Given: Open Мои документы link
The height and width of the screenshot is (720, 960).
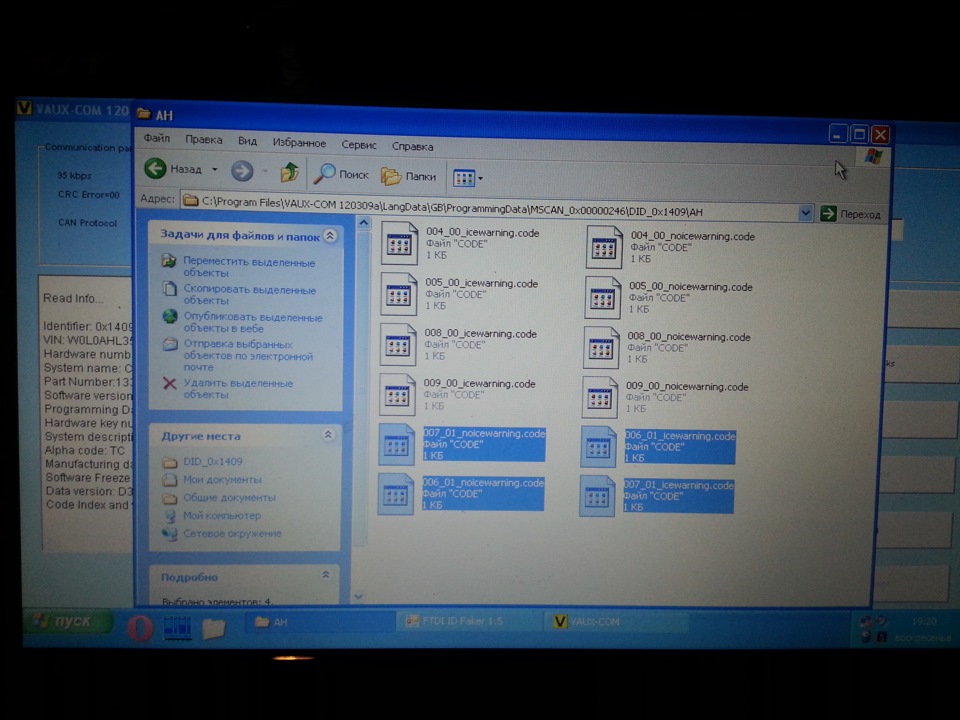Looking at the screenshot, I should tap(222, 479).
